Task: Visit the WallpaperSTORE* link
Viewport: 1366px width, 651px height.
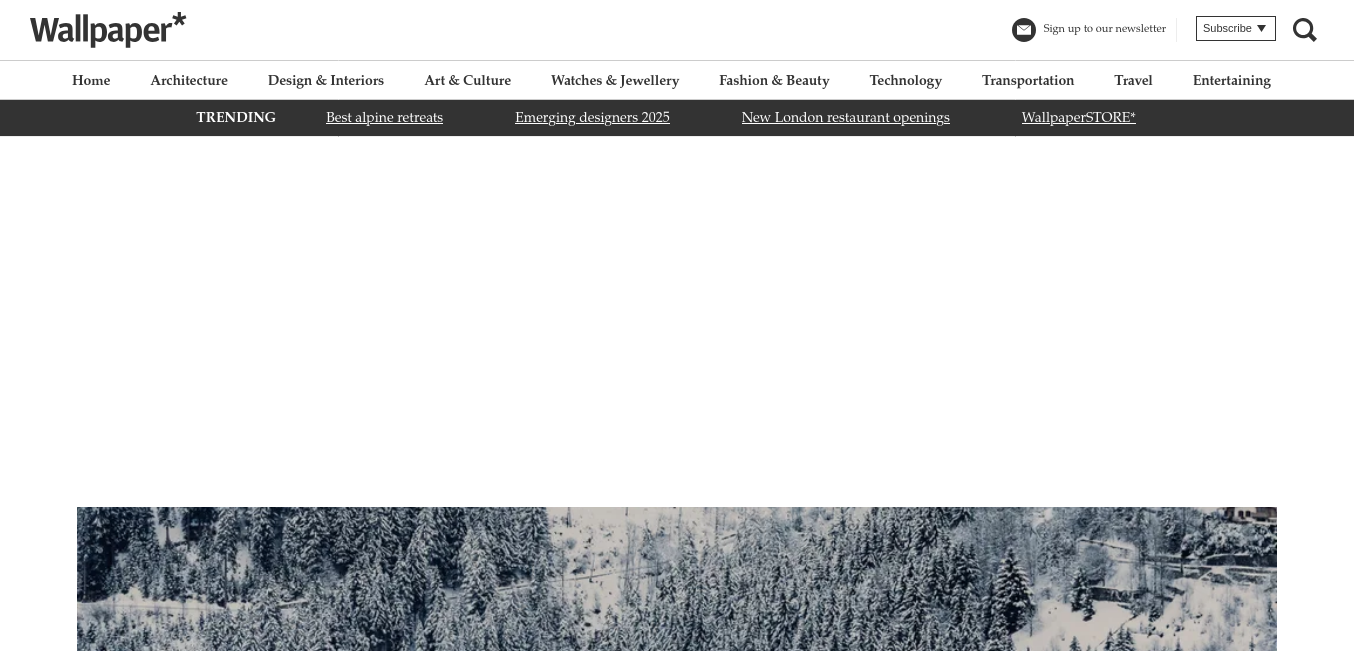Action: 1078,117
